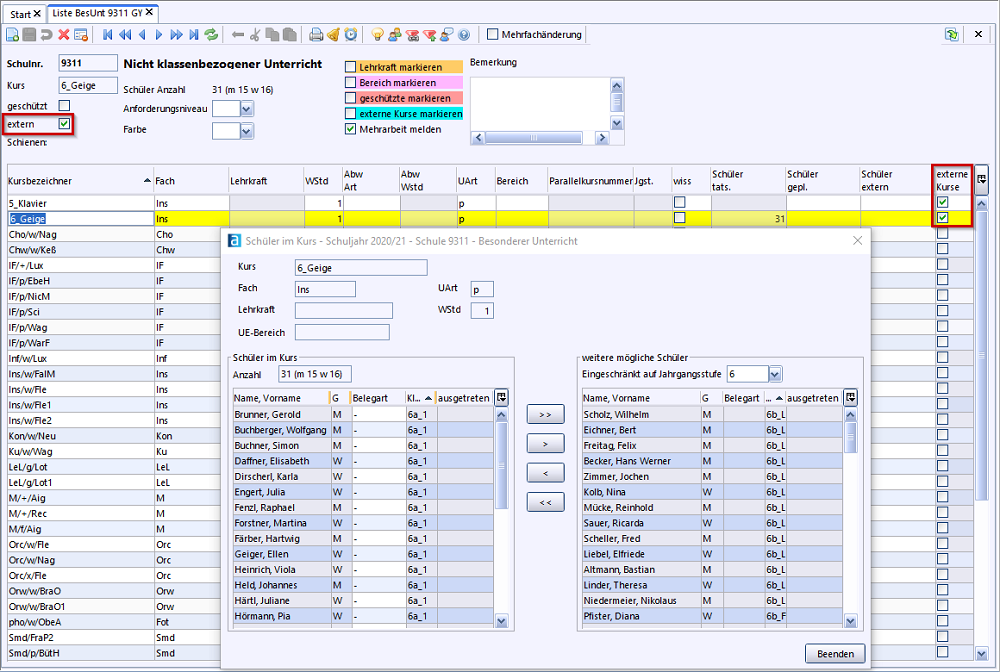The image size is (1000, 672).
Task: Open the Farbe dropdown
Action: pyautogui.click(x=247, y=131)
